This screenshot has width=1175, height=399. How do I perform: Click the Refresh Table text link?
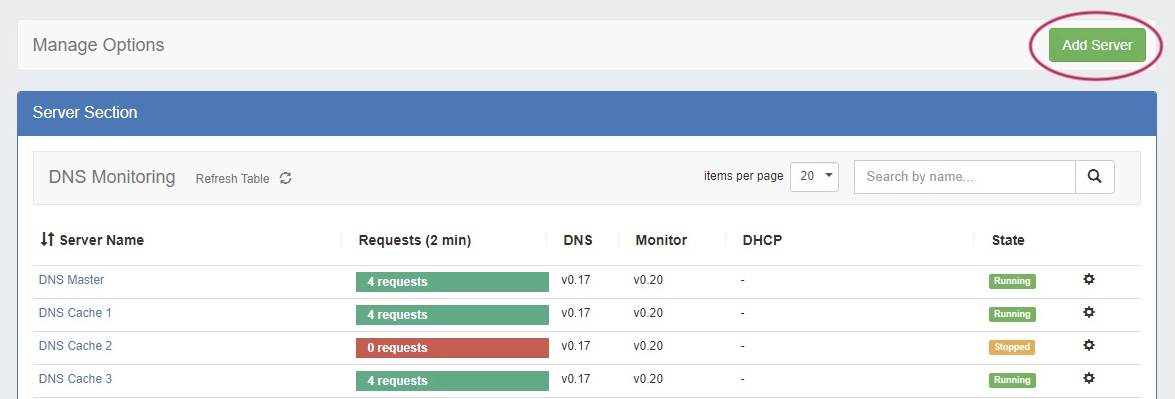(x=232, y=178)
